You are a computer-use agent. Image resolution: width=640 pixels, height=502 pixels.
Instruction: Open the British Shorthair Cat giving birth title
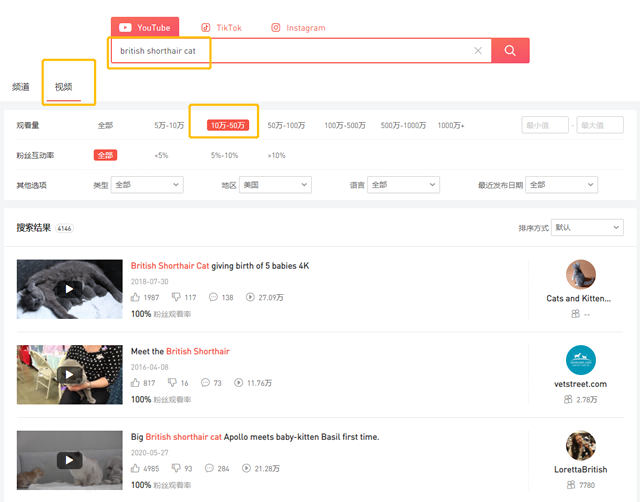pos(220,266)
